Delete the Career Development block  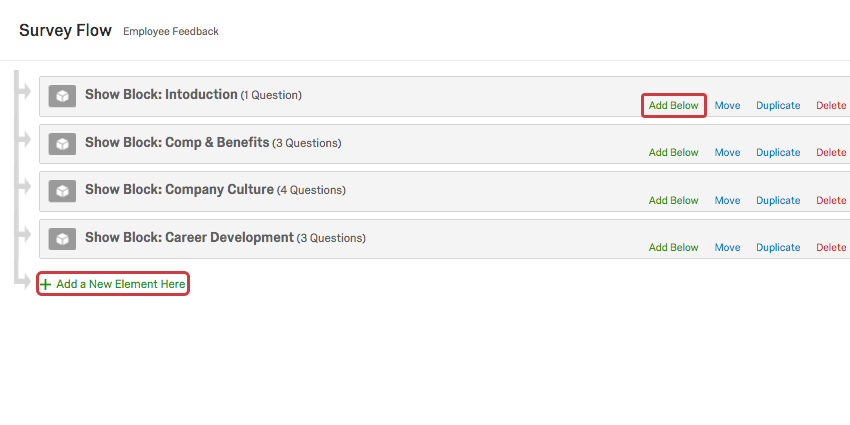click(831, 247)
